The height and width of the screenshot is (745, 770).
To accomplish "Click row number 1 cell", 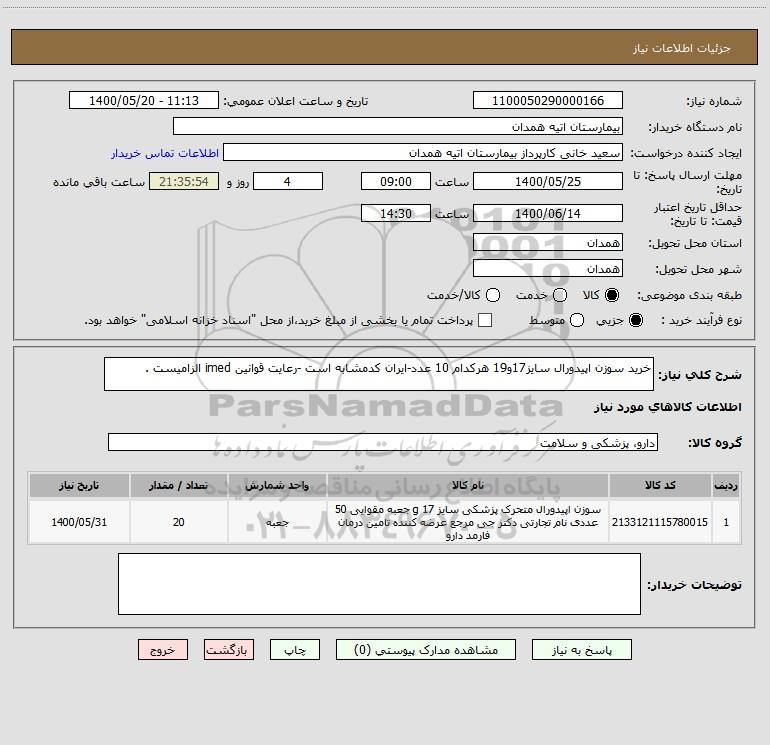I will coord(726,522).
